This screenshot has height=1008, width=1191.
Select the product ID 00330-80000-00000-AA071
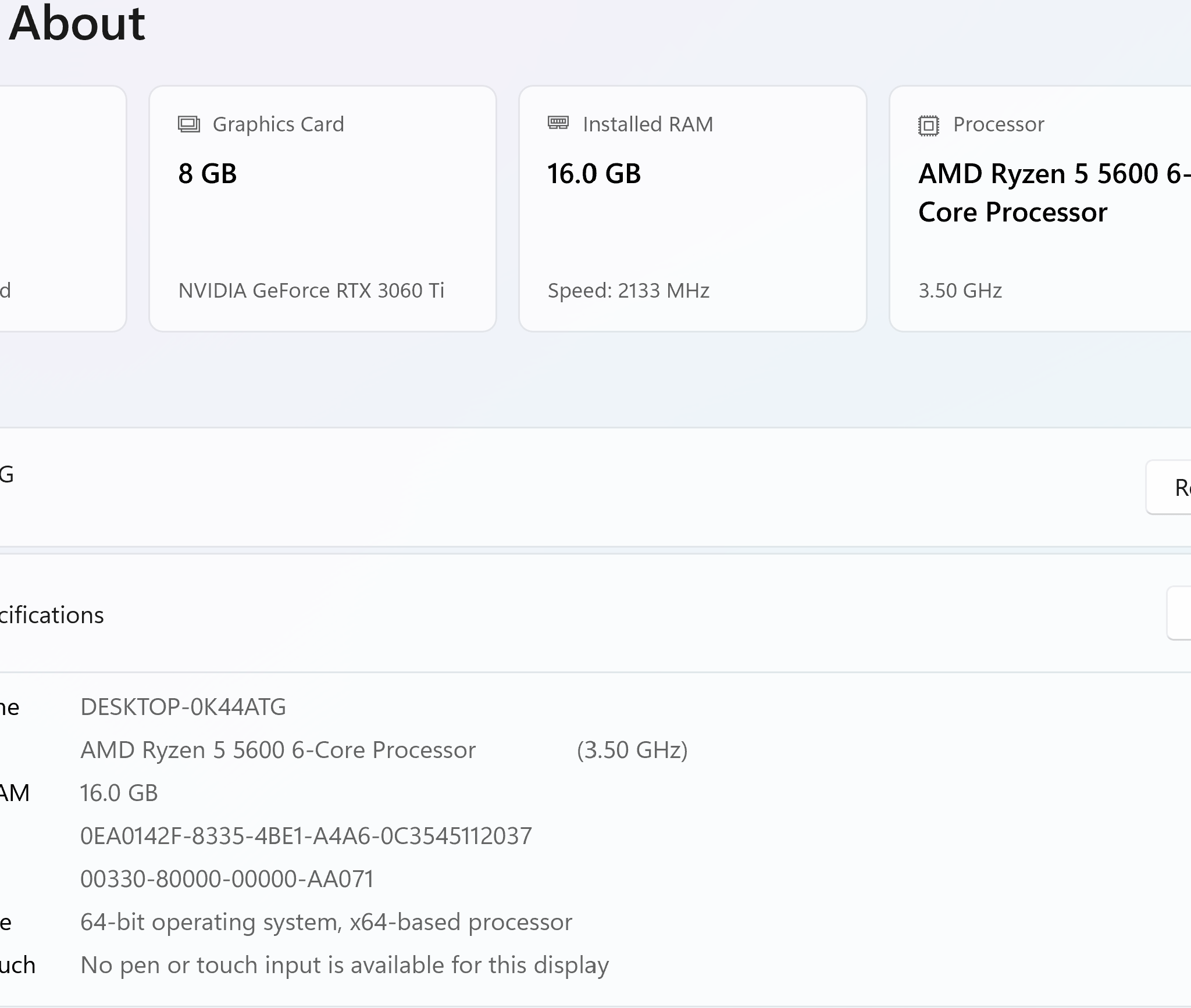tap(227, 879)
